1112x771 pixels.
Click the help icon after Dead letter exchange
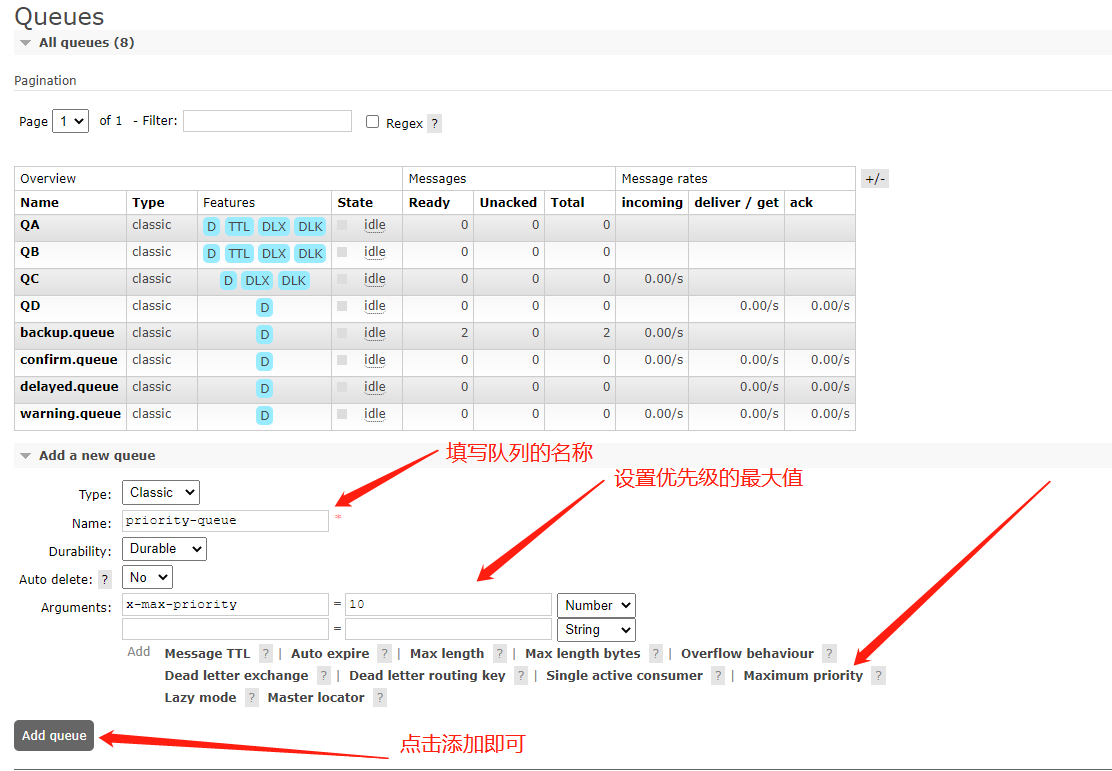(324, 675)
